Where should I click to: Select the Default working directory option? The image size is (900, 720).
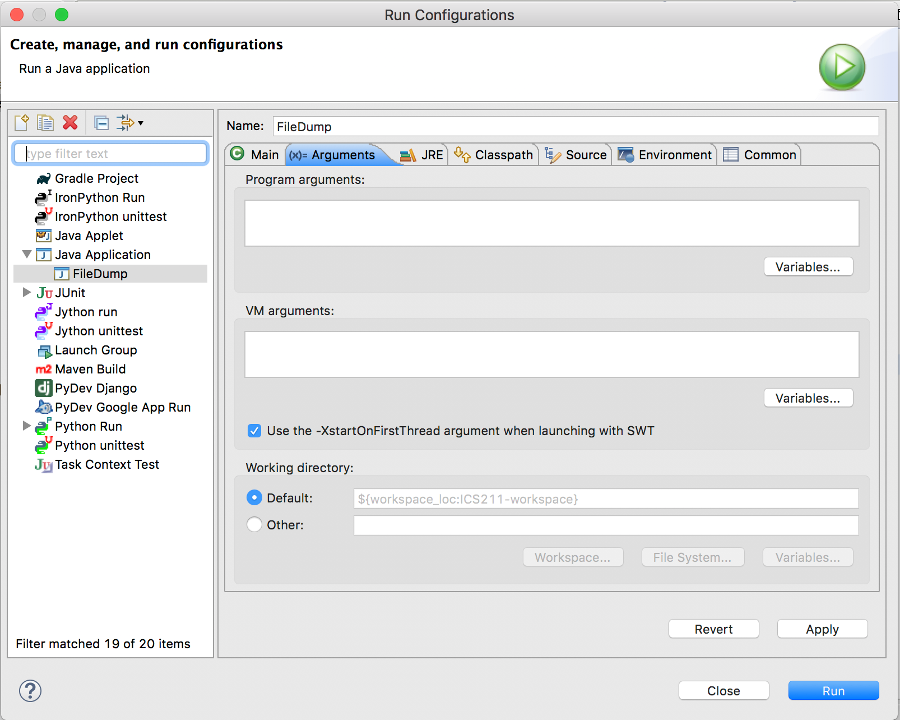254,497
